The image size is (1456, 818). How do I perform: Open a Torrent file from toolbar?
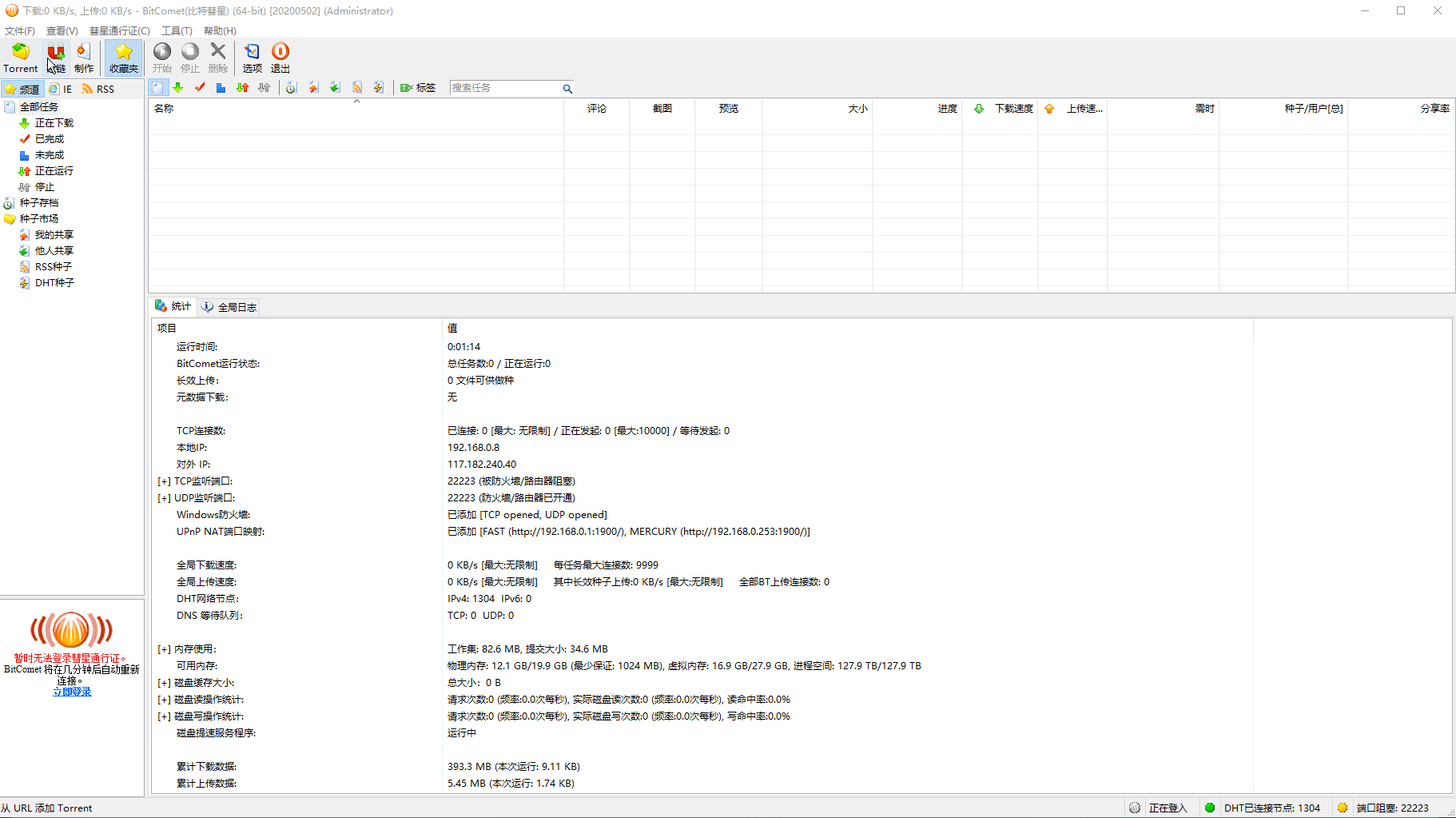point(21,58)
